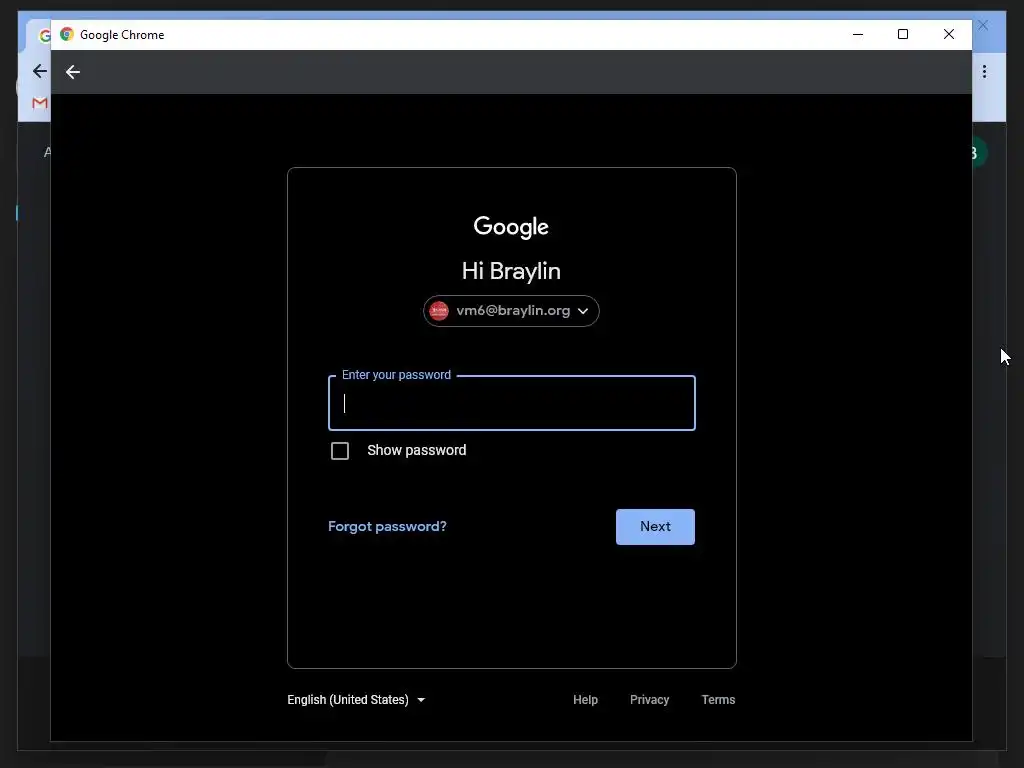Screen dimensions: 1024x768
Task: Click the red account avatar beside vm6@braylin.org
Action: (439, 311)
